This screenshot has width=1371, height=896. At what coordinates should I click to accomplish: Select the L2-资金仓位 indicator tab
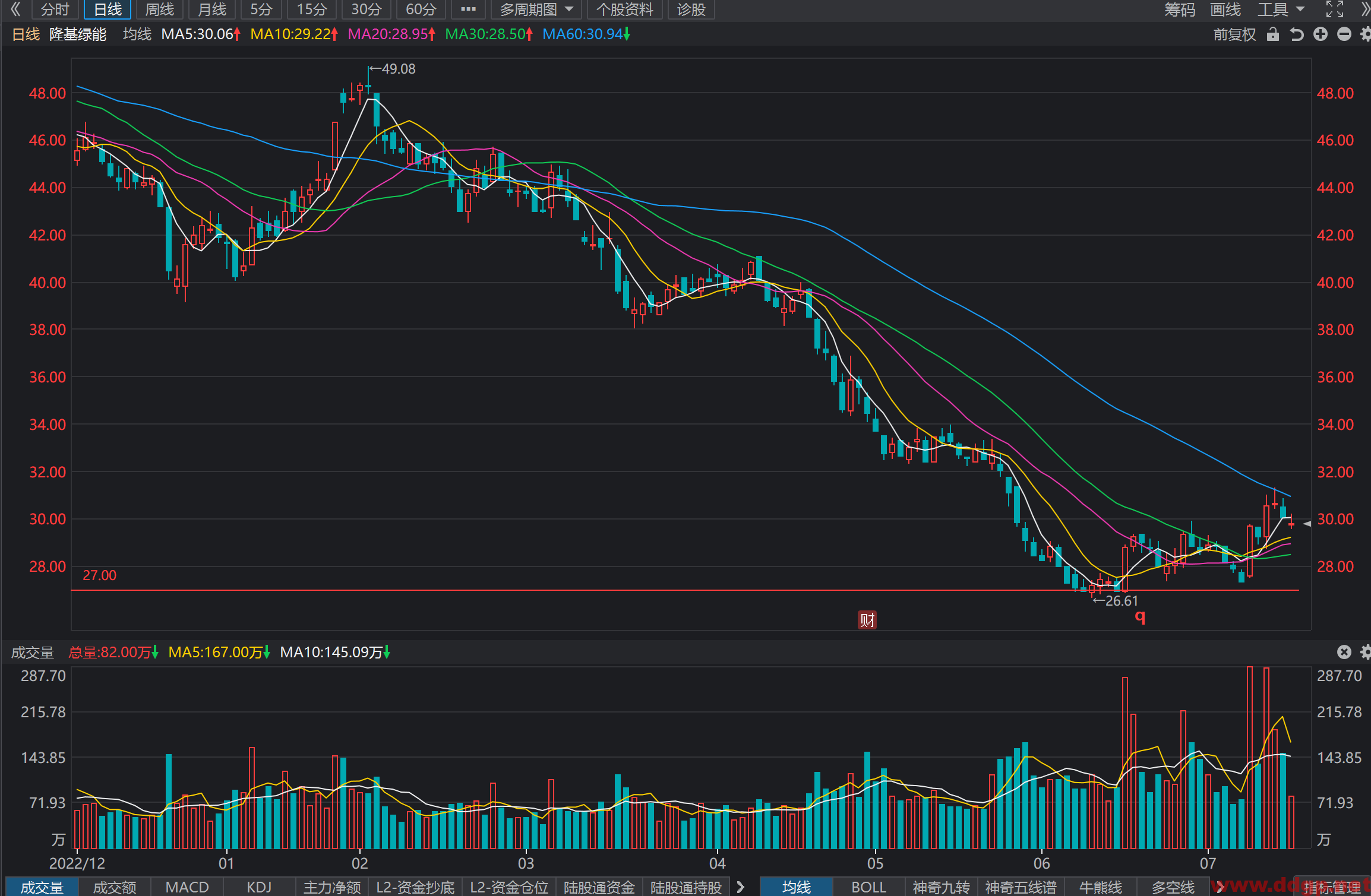509,887
